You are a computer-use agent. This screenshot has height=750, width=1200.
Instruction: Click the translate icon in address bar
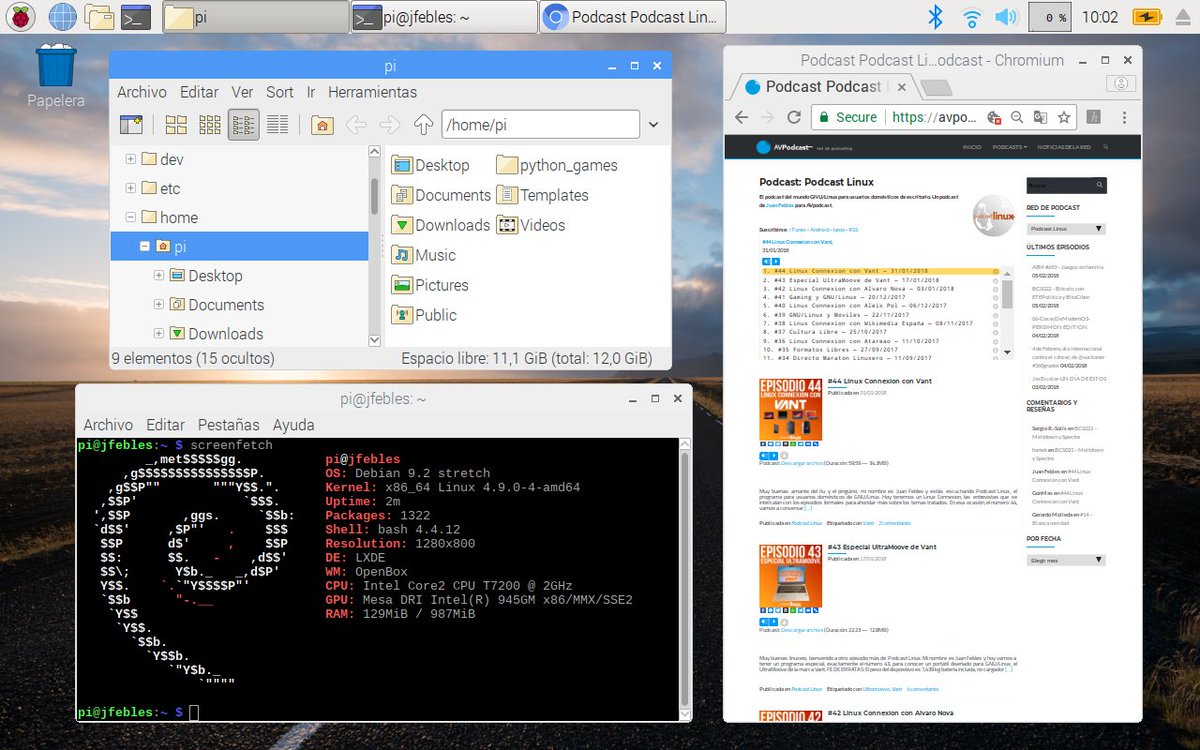click(1041, 117)
